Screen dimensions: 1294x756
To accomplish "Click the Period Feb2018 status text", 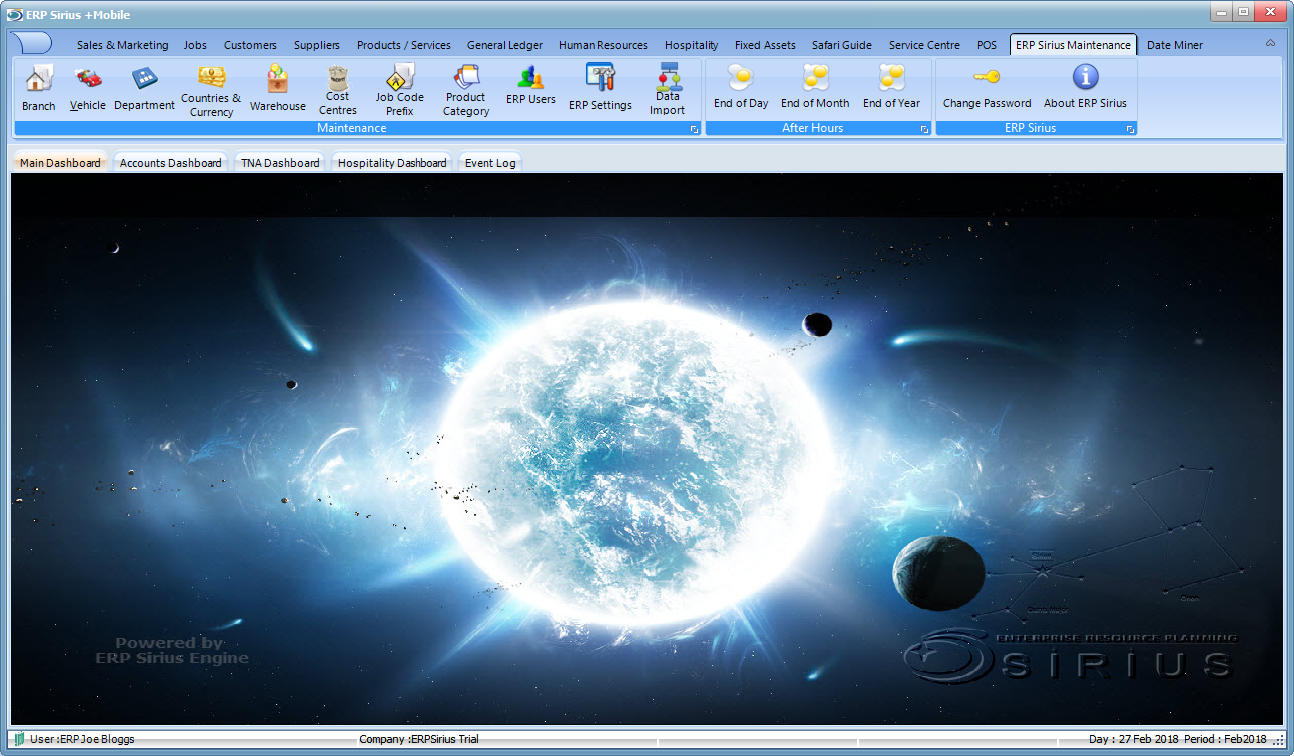I will pyautogui.click(x=1225, y=739).
